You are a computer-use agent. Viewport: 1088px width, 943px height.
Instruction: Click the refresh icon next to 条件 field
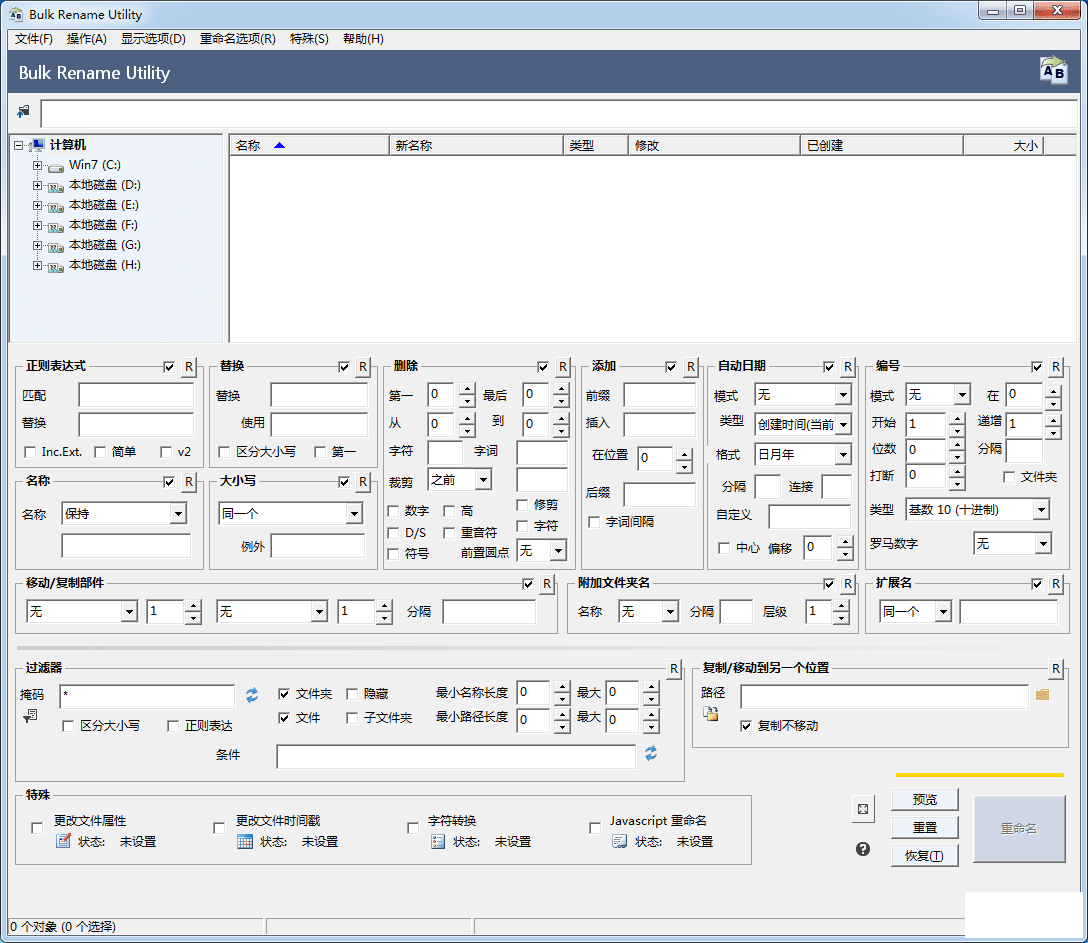[x=650, y=754]
